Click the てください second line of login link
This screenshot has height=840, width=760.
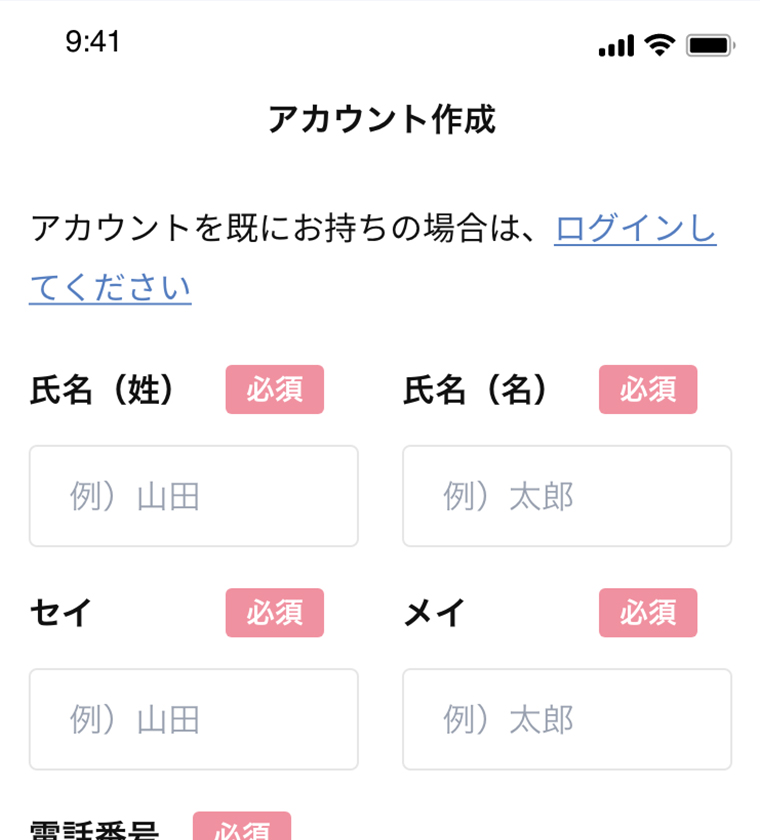tap(110, 288)
